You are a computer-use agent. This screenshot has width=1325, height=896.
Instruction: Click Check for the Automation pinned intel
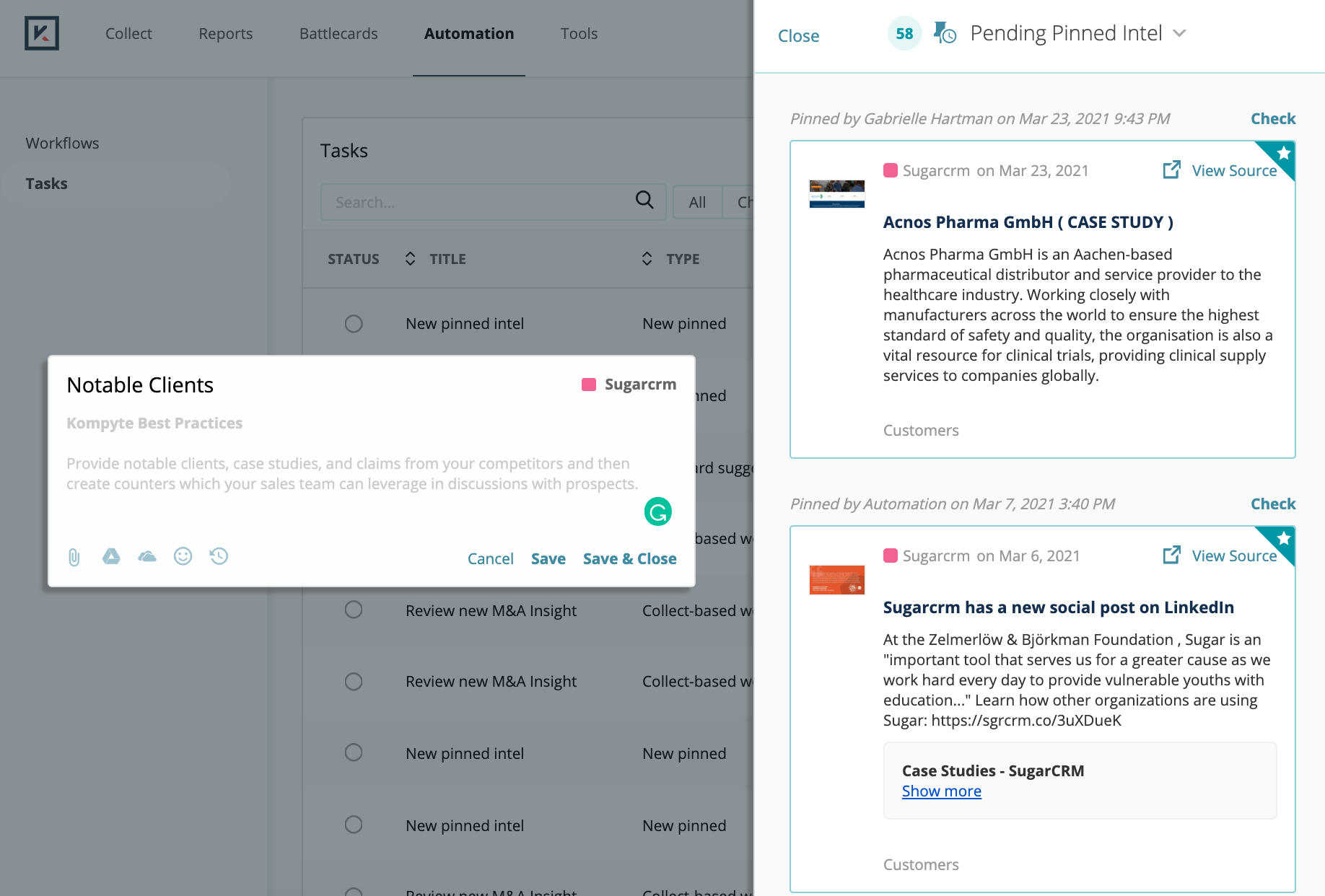(x=1273, y=504)
